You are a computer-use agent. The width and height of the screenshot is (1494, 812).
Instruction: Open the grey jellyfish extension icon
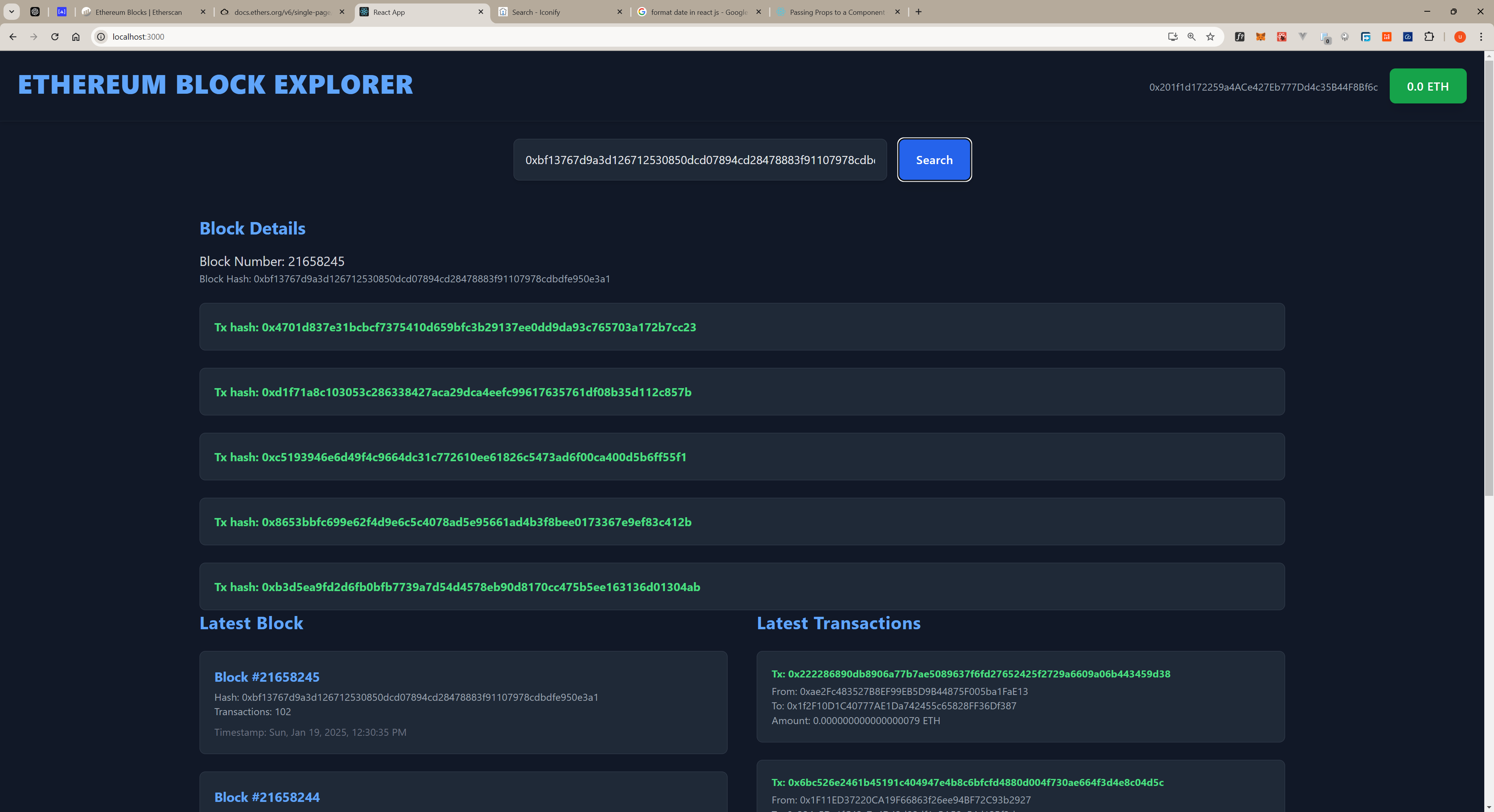coord(1345,37)
